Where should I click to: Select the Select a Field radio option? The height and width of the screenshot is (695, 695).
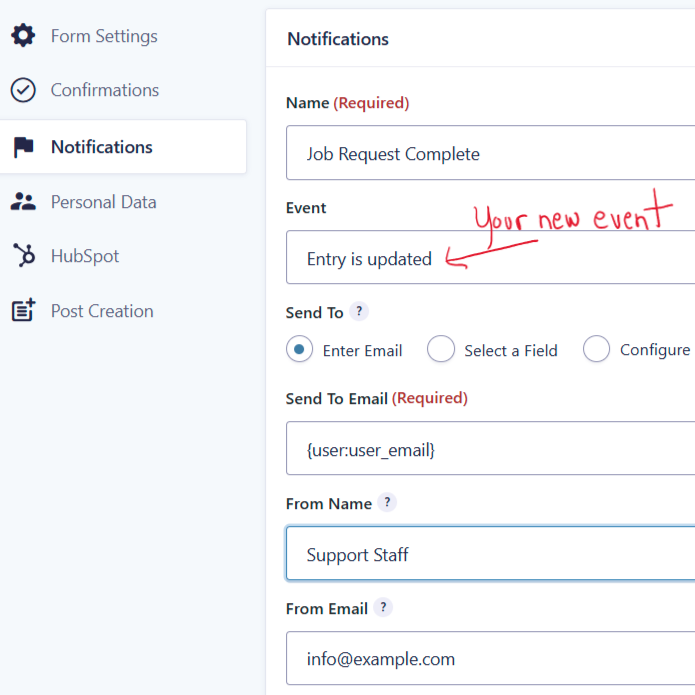tap(441, 349)
